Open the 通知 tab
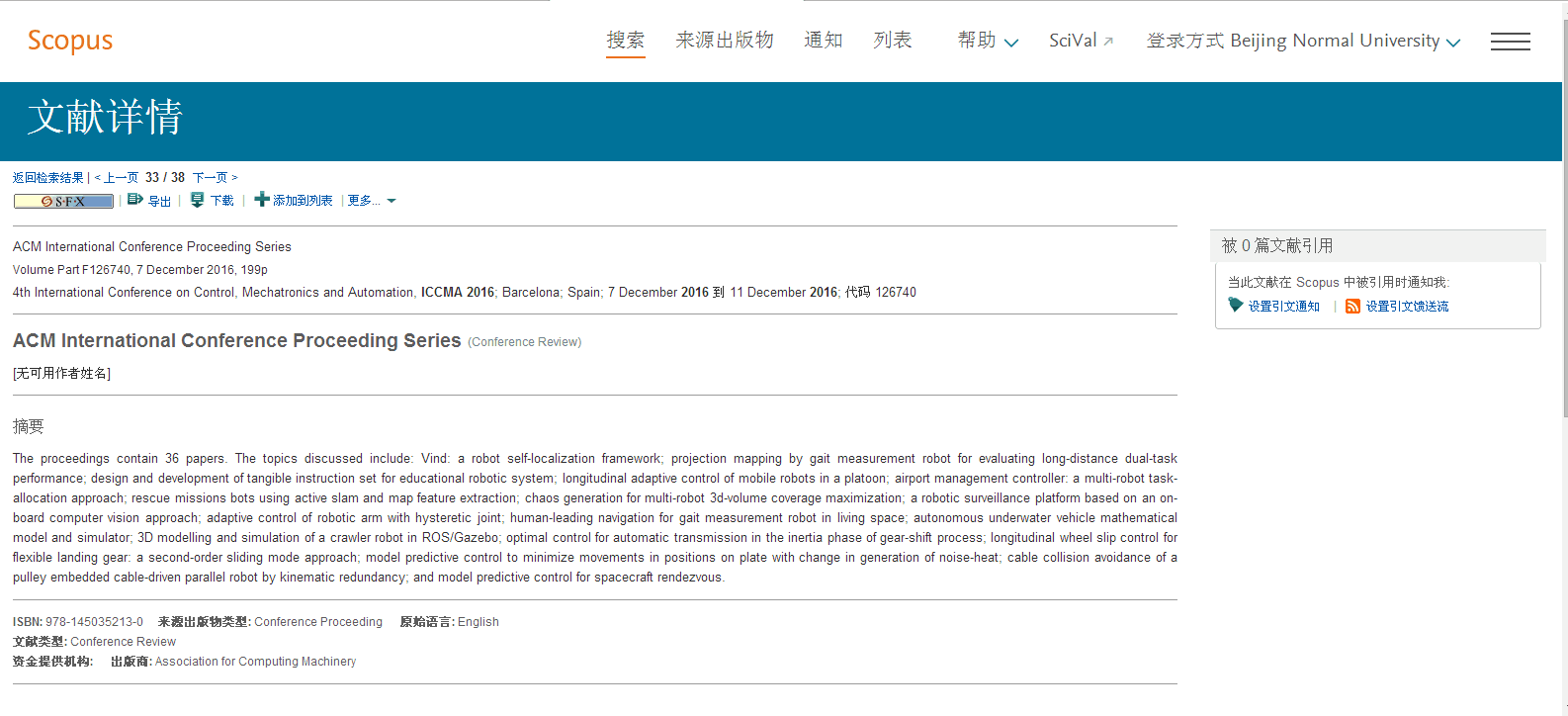 point(824,41)
